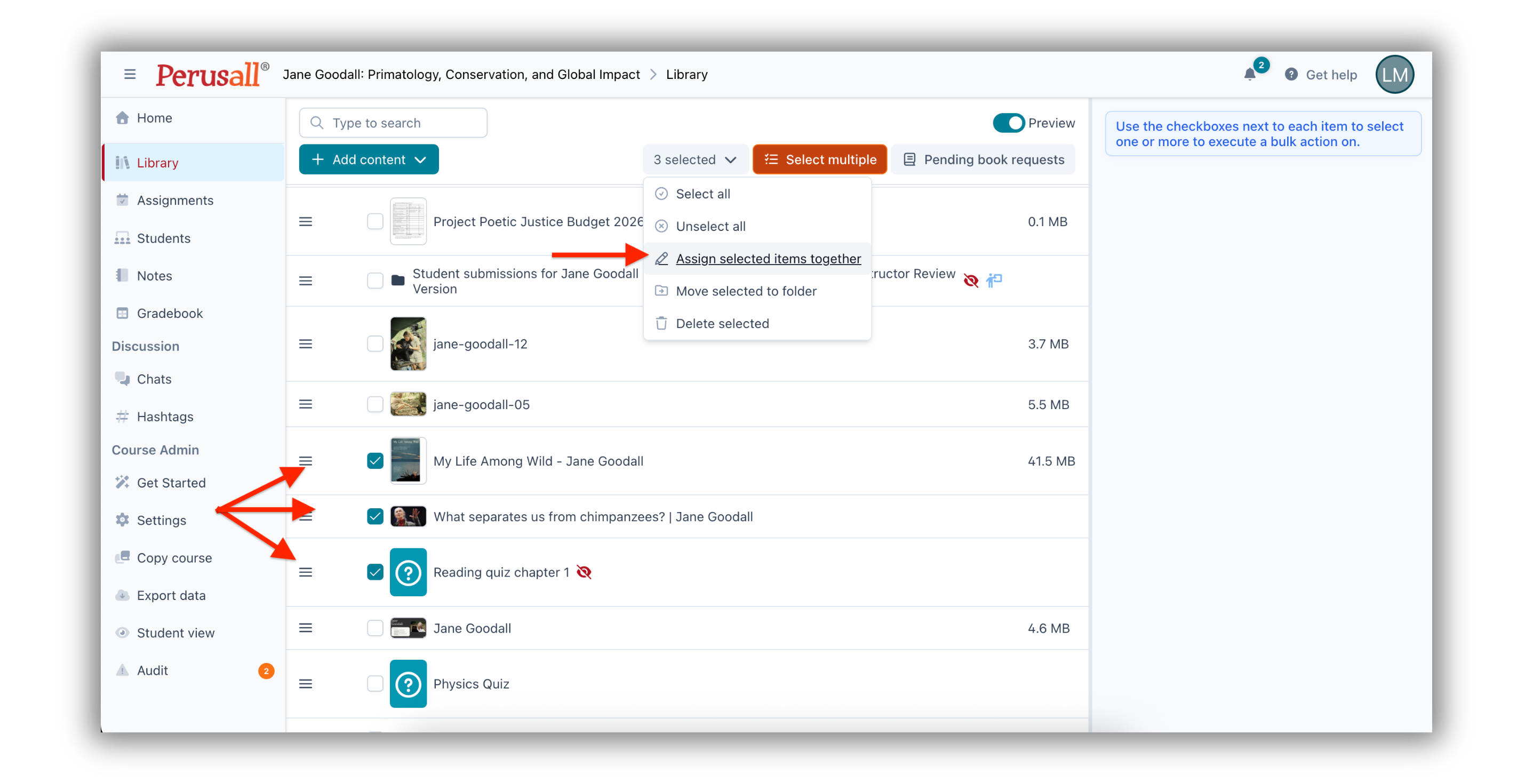Click the Physics Quiz question mark icon

click(x=408, y=684)
